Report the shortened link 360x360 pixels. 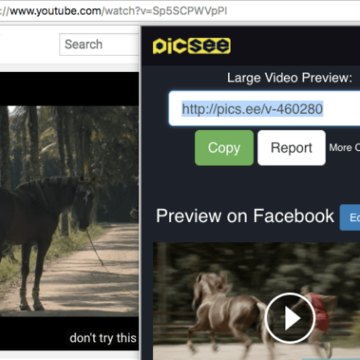[x=291, y=148]
